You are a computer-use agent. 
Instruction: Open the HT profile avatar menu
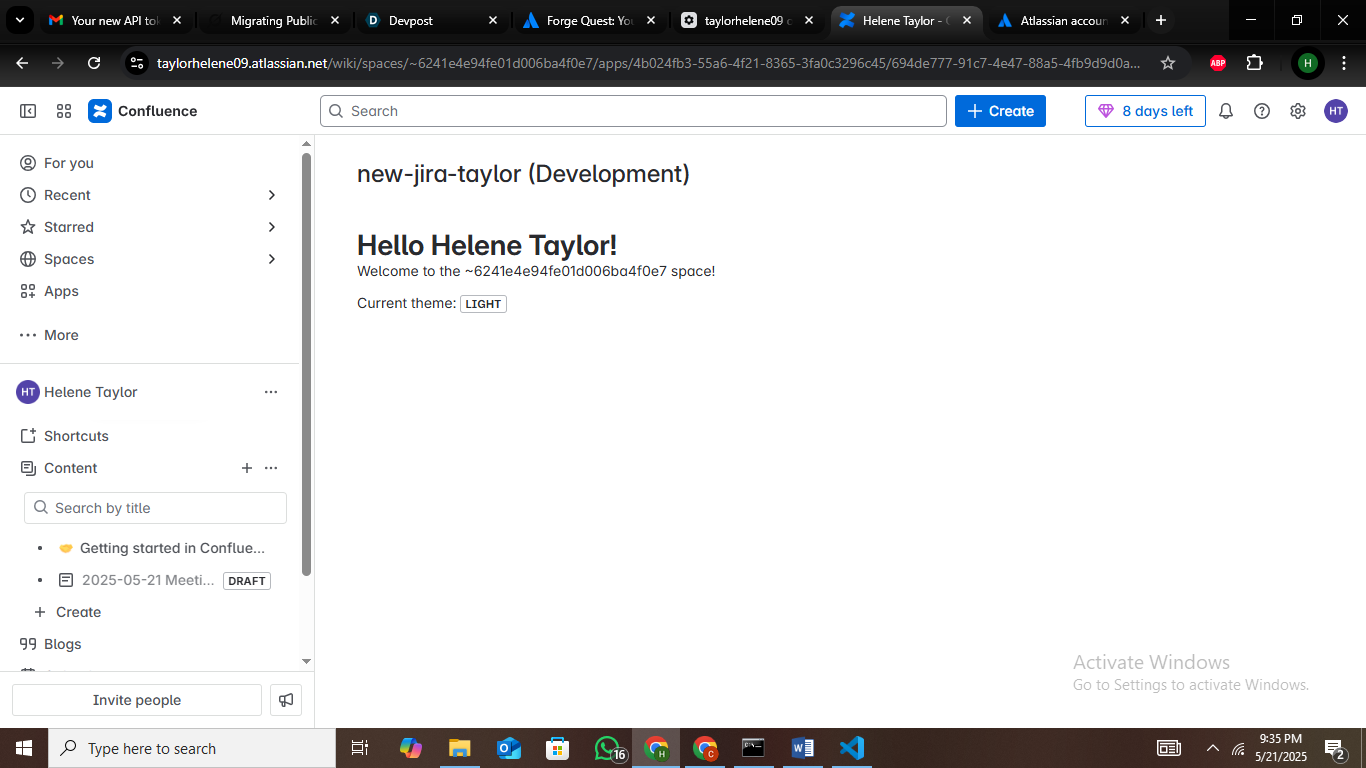(1336, 111)
